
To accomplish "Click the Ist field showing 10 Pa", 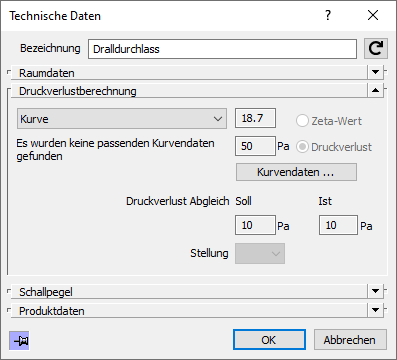I will (338, 225).
